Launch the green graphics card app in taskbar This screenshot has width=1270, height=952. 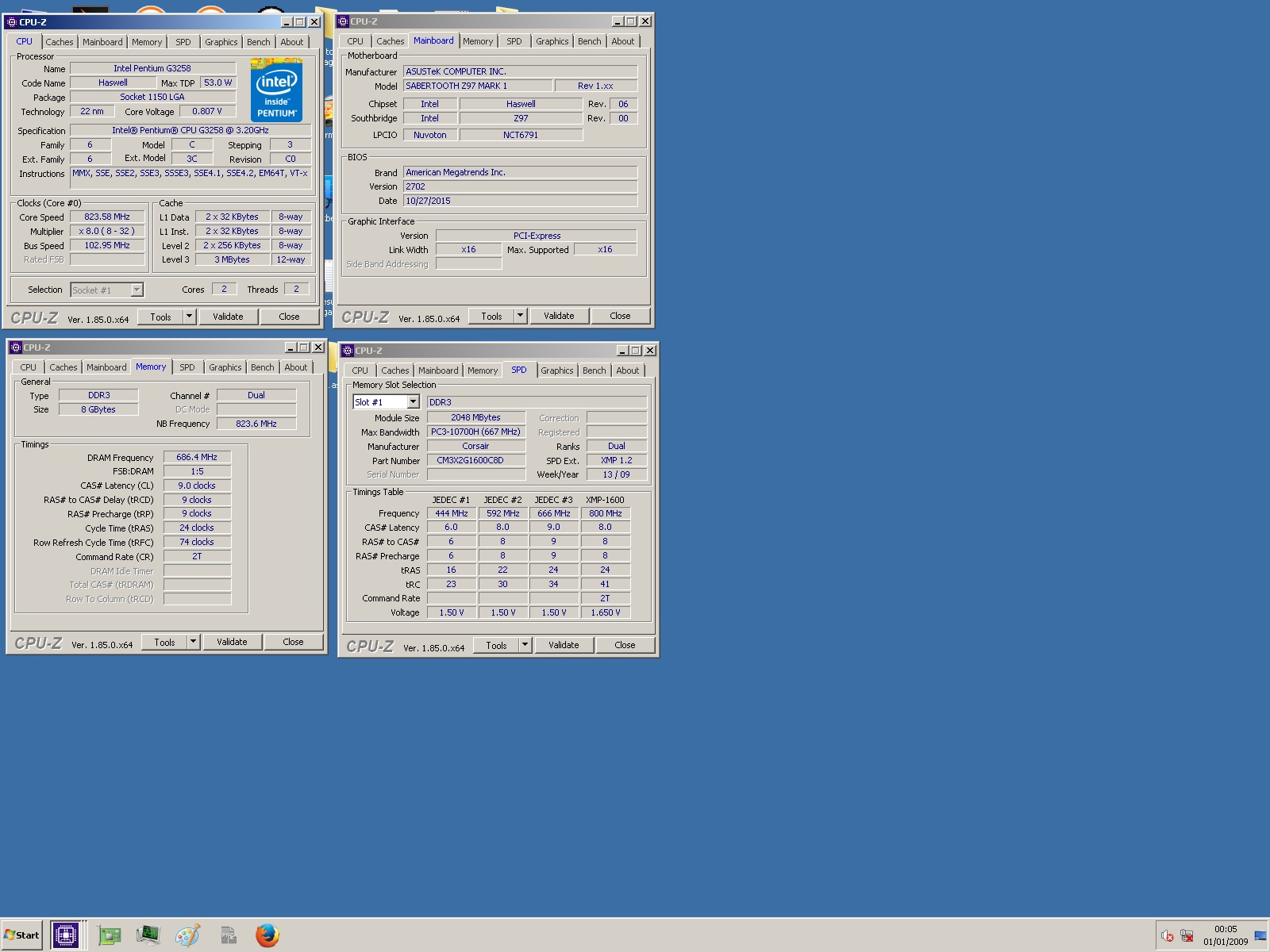pos(110,935)
